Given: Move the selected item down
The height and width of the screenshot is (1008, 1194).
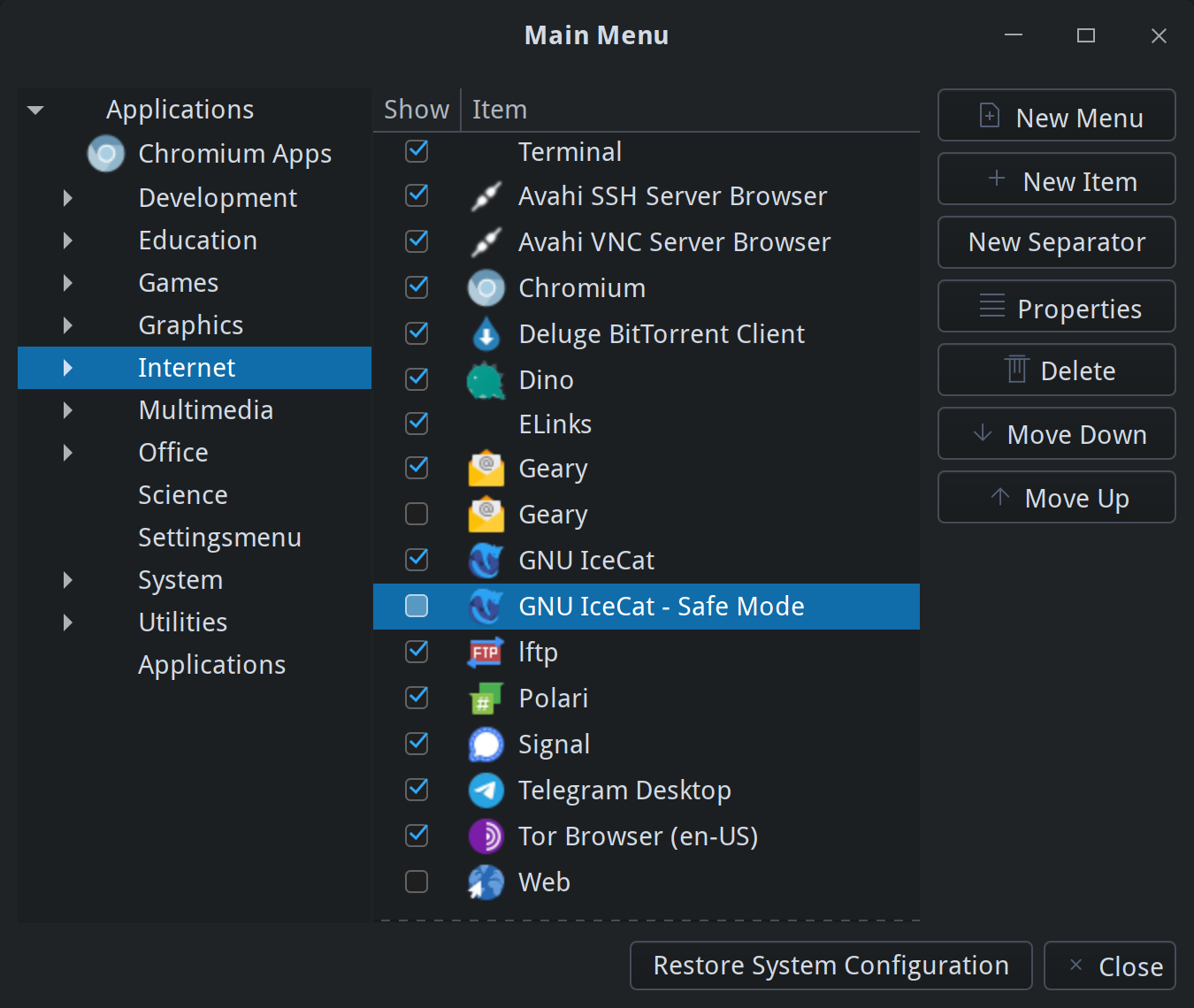Looking at the screenshot, I should [1057, 433].
